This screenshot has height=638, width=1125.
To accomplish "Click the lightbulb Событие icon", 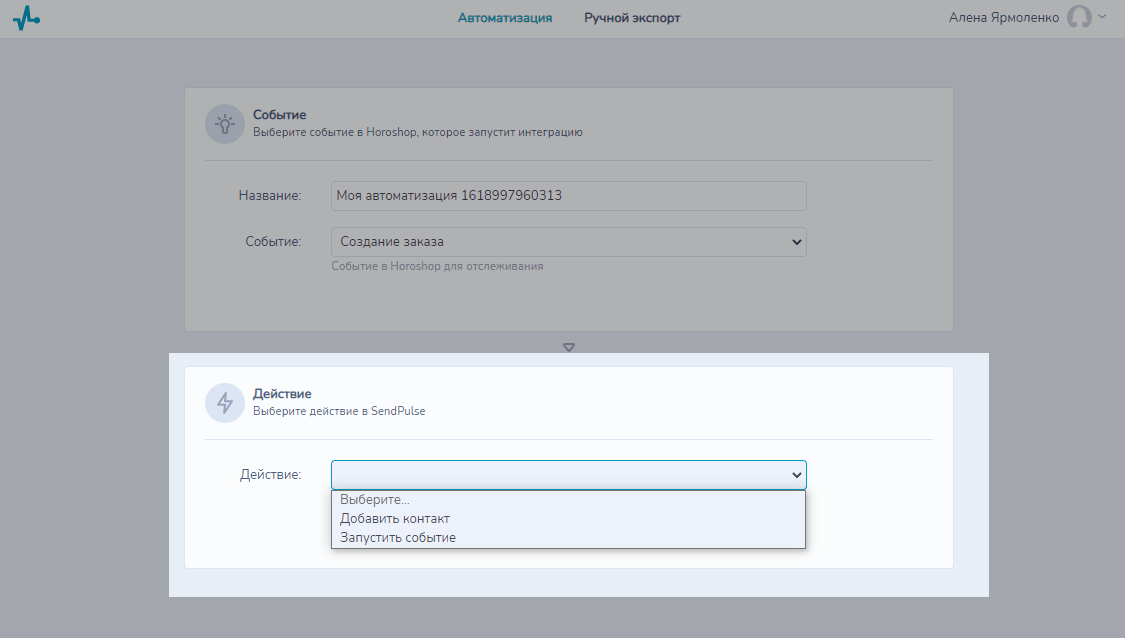I will 225,124.
